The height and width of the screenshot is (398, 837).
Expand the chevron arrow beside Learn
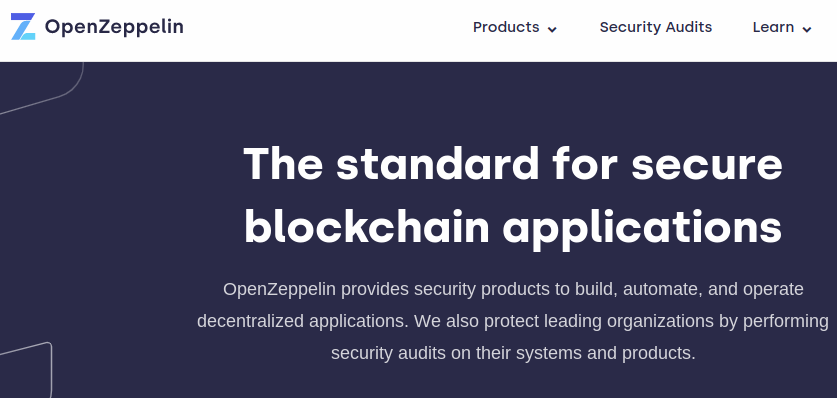click(807, 29)
